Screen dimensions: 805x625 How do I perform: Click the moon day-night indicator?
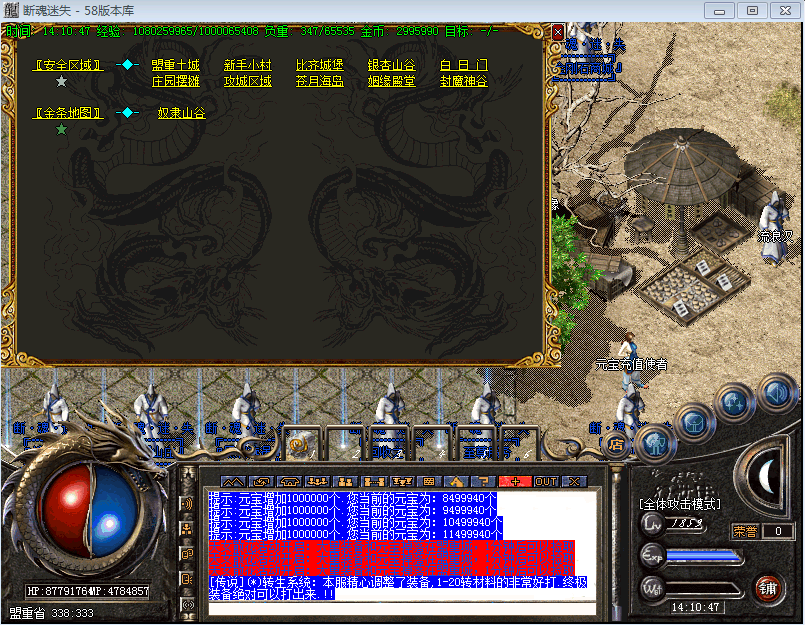(x=766, y=477)
